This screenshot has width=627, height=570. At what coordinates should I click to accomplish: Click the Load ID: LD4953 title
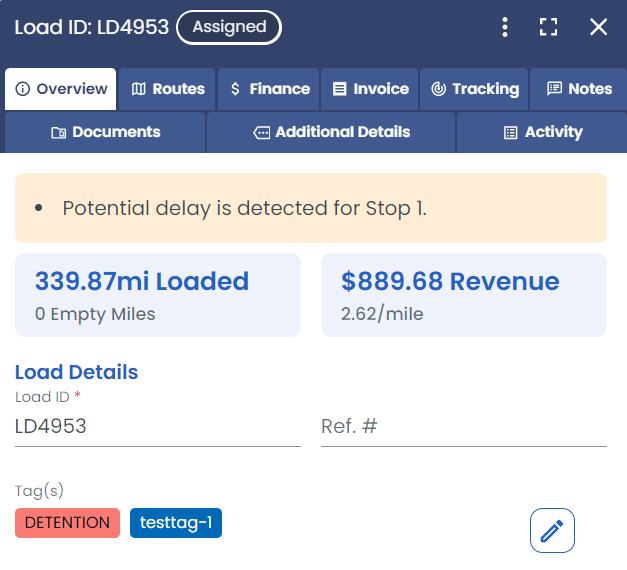click(x=92, y=27)
